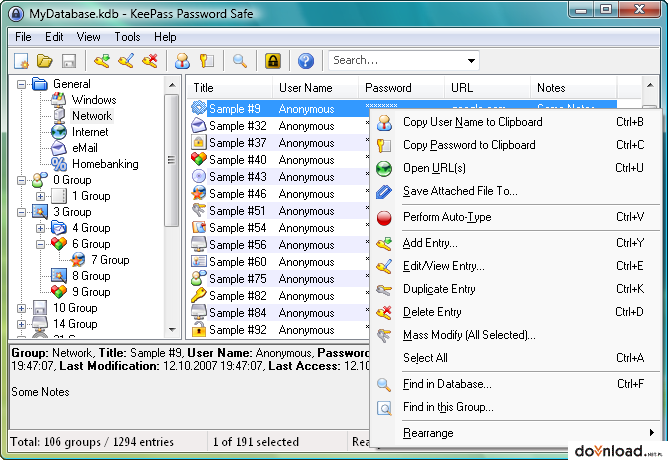The height and width of the screenshot is (460, 668).
Task: Choose Add Entry... in context menu
Action: click(515, 243)
